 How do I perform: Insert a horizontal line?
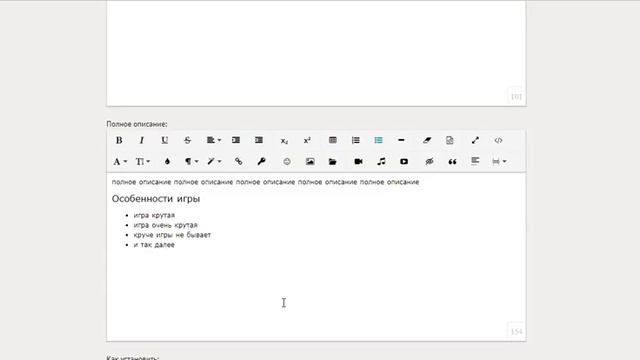(401, 140)
